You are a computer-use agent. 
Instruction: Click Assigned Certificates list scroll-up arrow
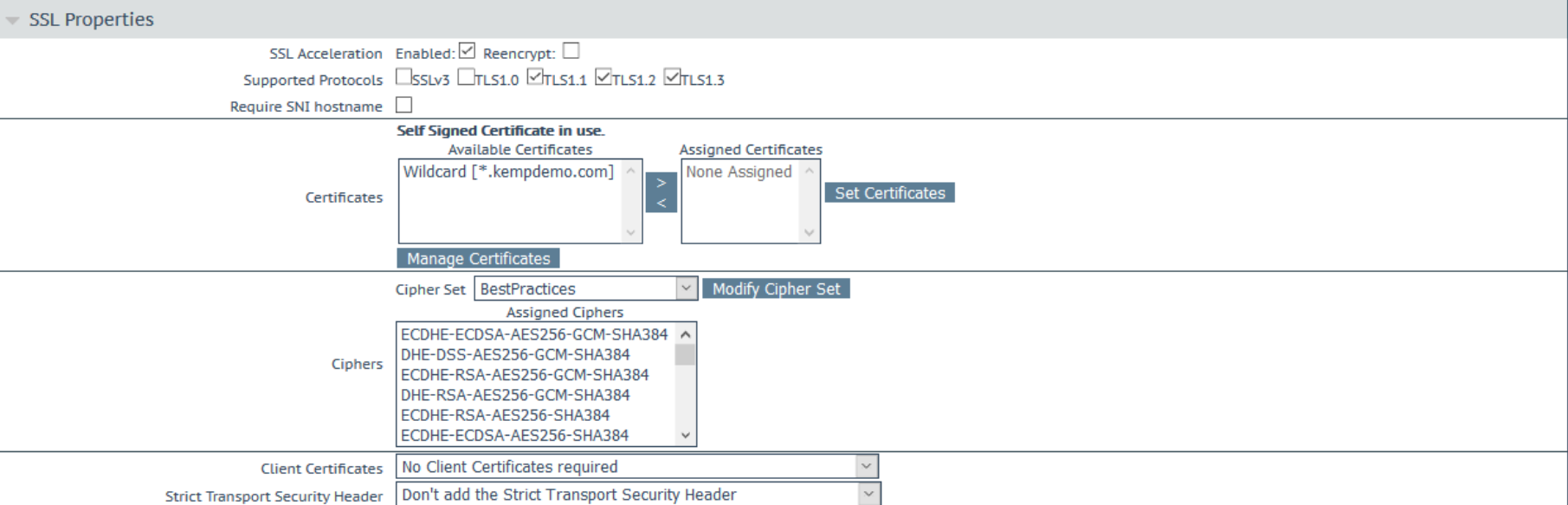(x=809, y=171)
